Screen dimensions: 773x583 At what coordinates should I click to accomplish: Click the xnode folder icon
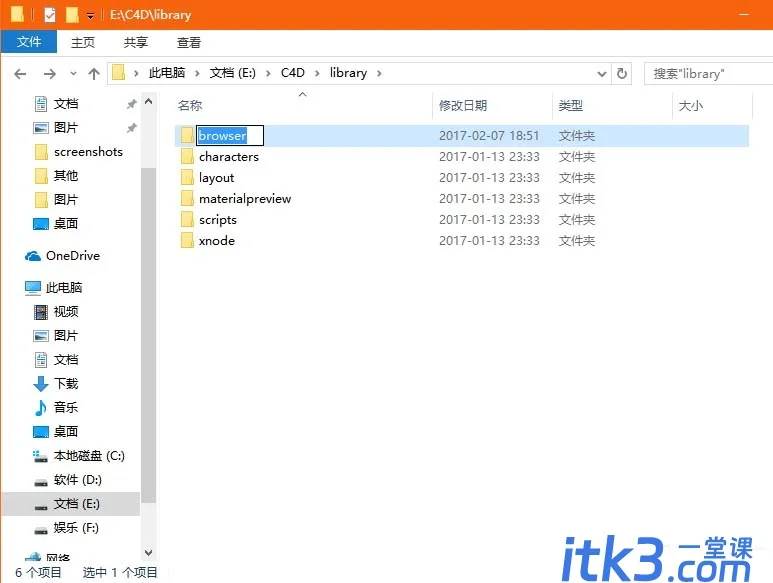click(x=187, y=241)
